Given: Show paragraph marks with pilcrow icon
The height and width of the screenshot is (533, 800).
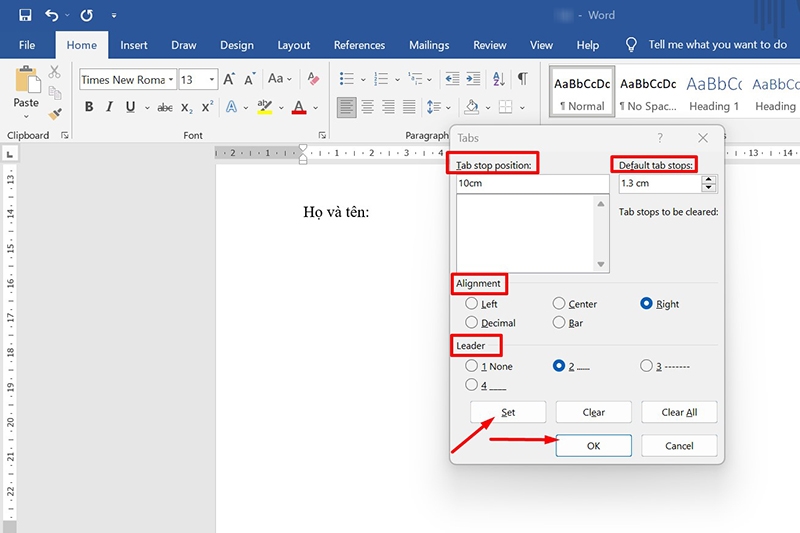Looking at the screenshot, I should 522,79.
